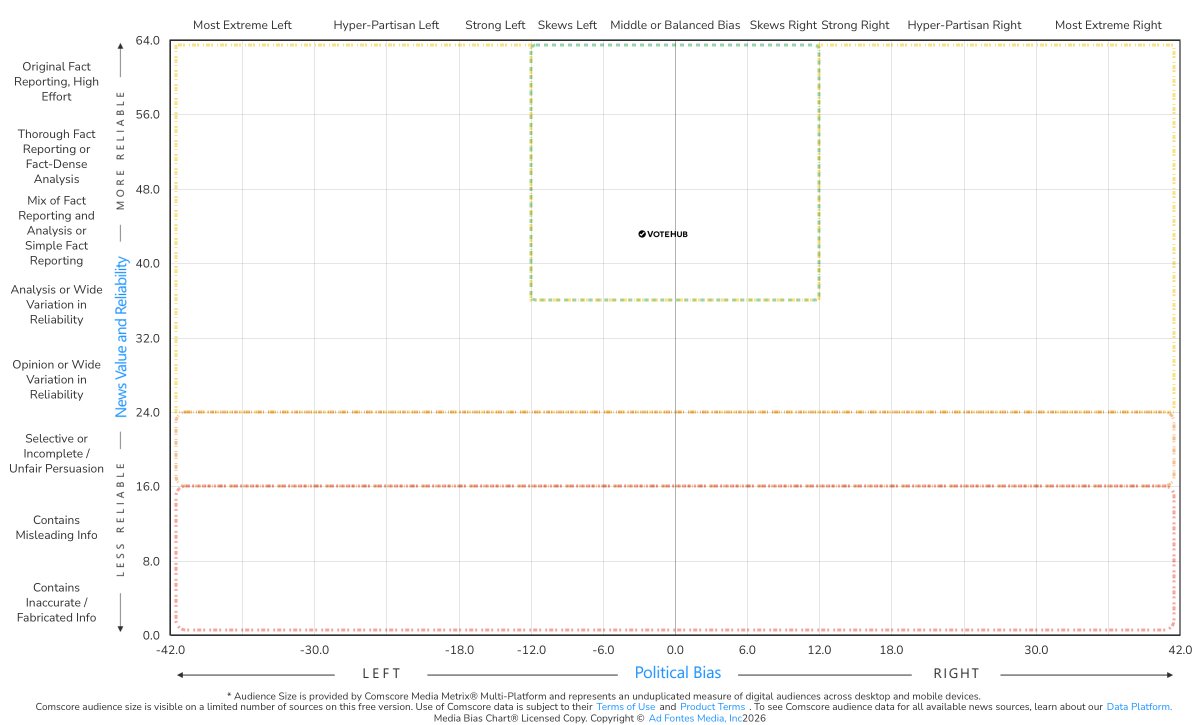This screenshot has width=1200, height=725.
Task: Click the -6.0 x-axis tick value
Action: [x=603, y=650]
